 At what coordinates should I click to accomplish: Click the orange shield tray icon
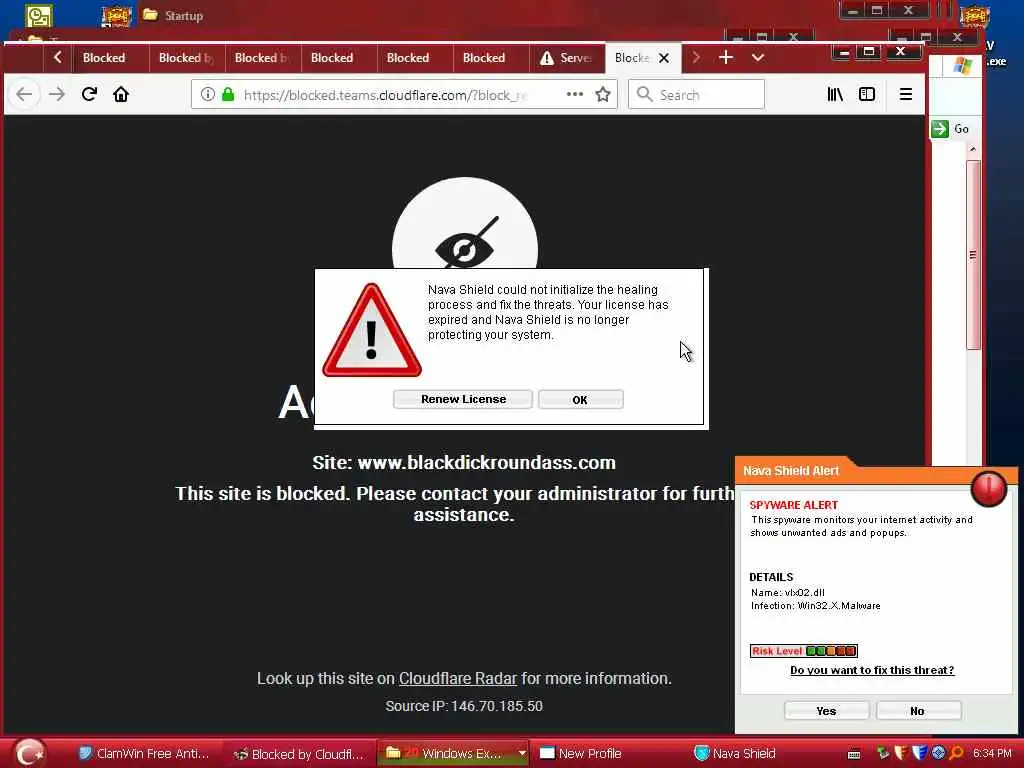(901, 754)
